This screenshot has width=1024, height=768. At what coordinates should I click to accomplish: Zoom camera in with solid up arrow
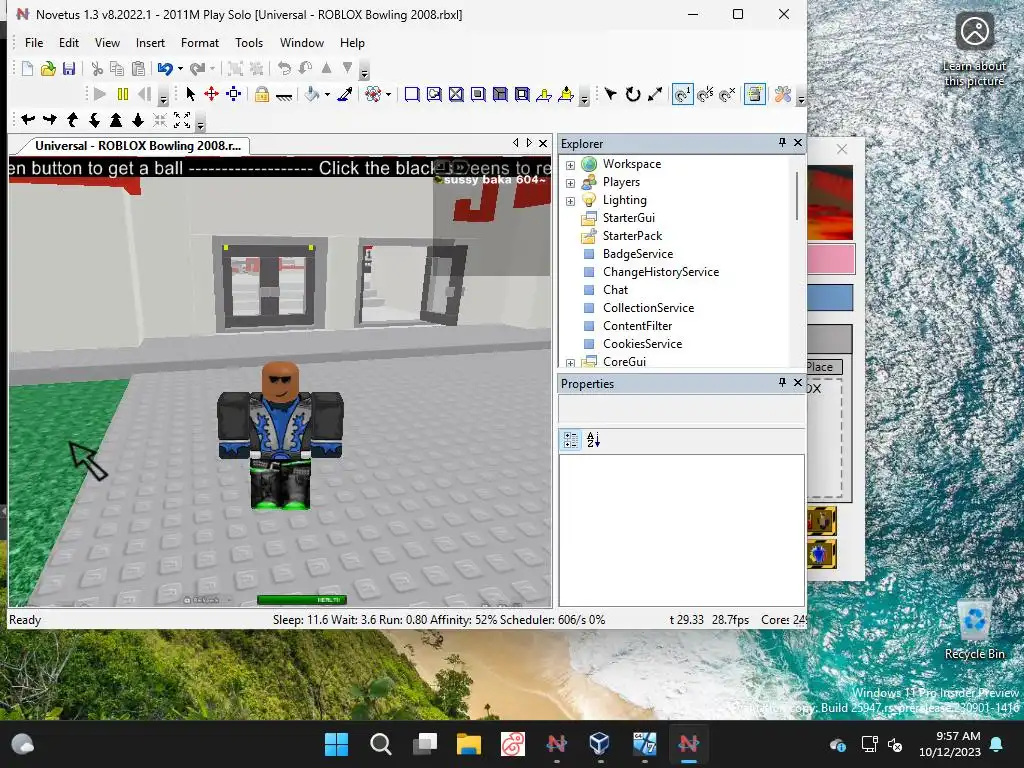click(x=116, y=120)
